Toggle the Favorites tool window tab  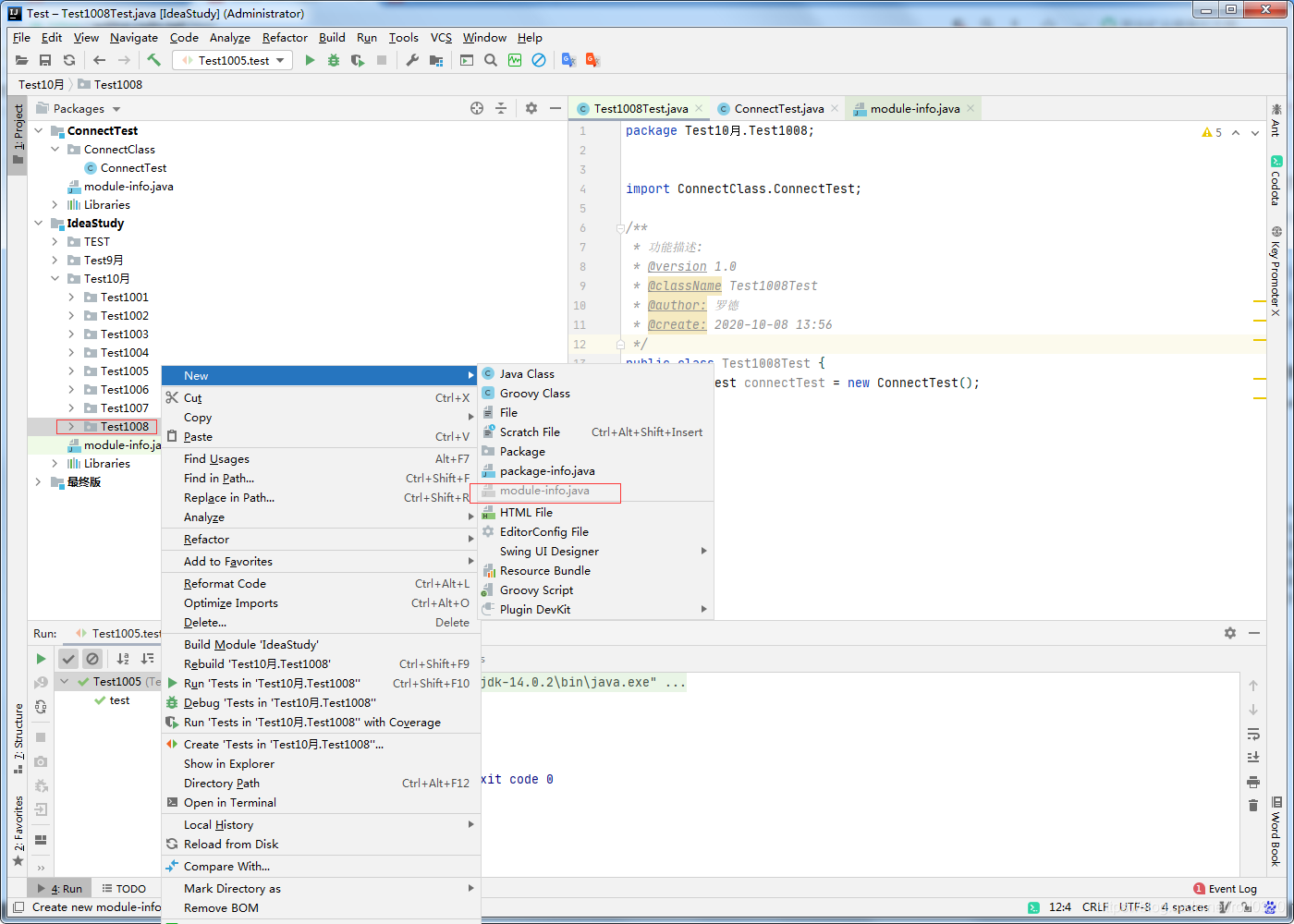pos(18,830)
